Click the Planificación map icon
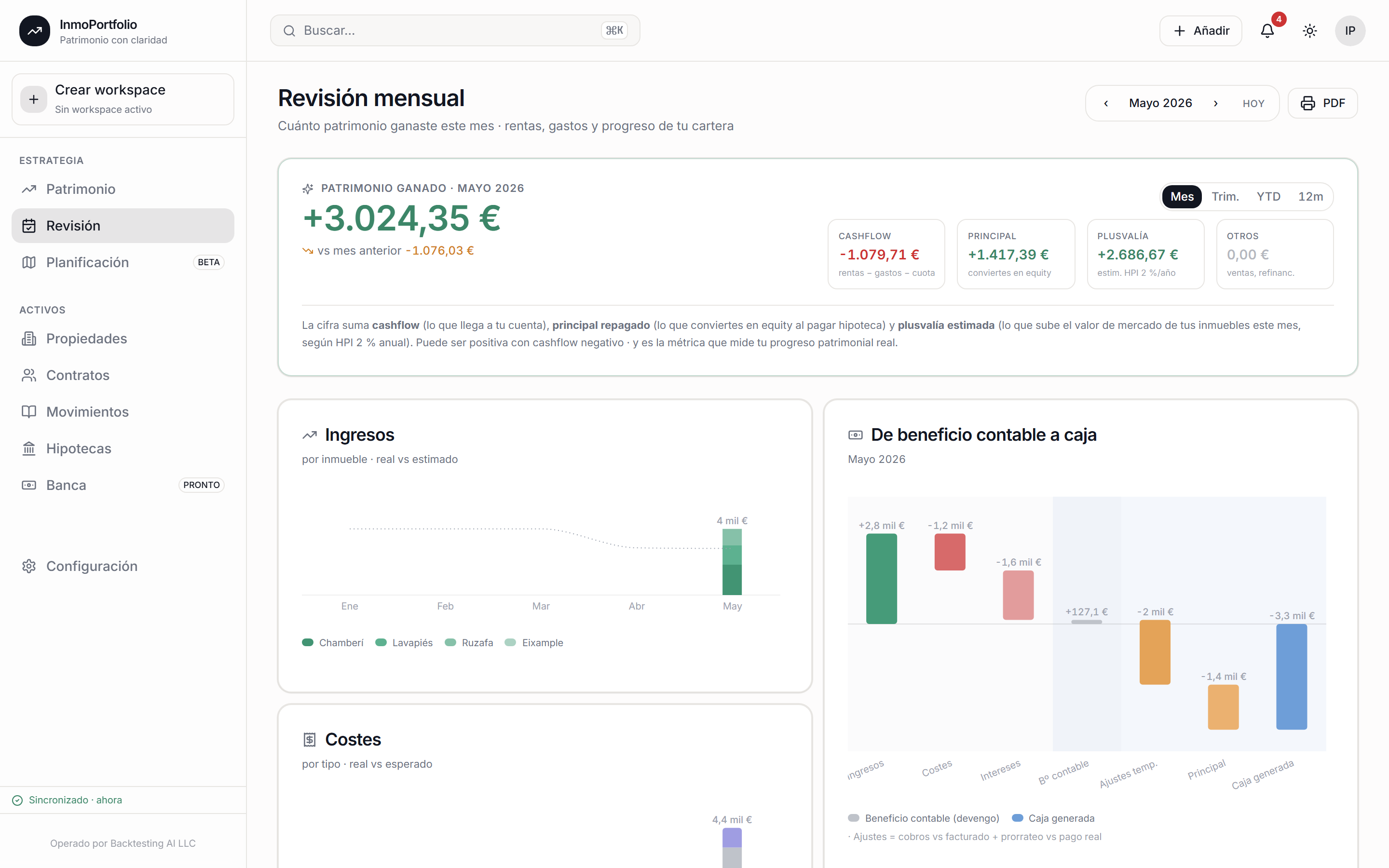Viewport: 1389px width, 868px height. click(29, 262)
